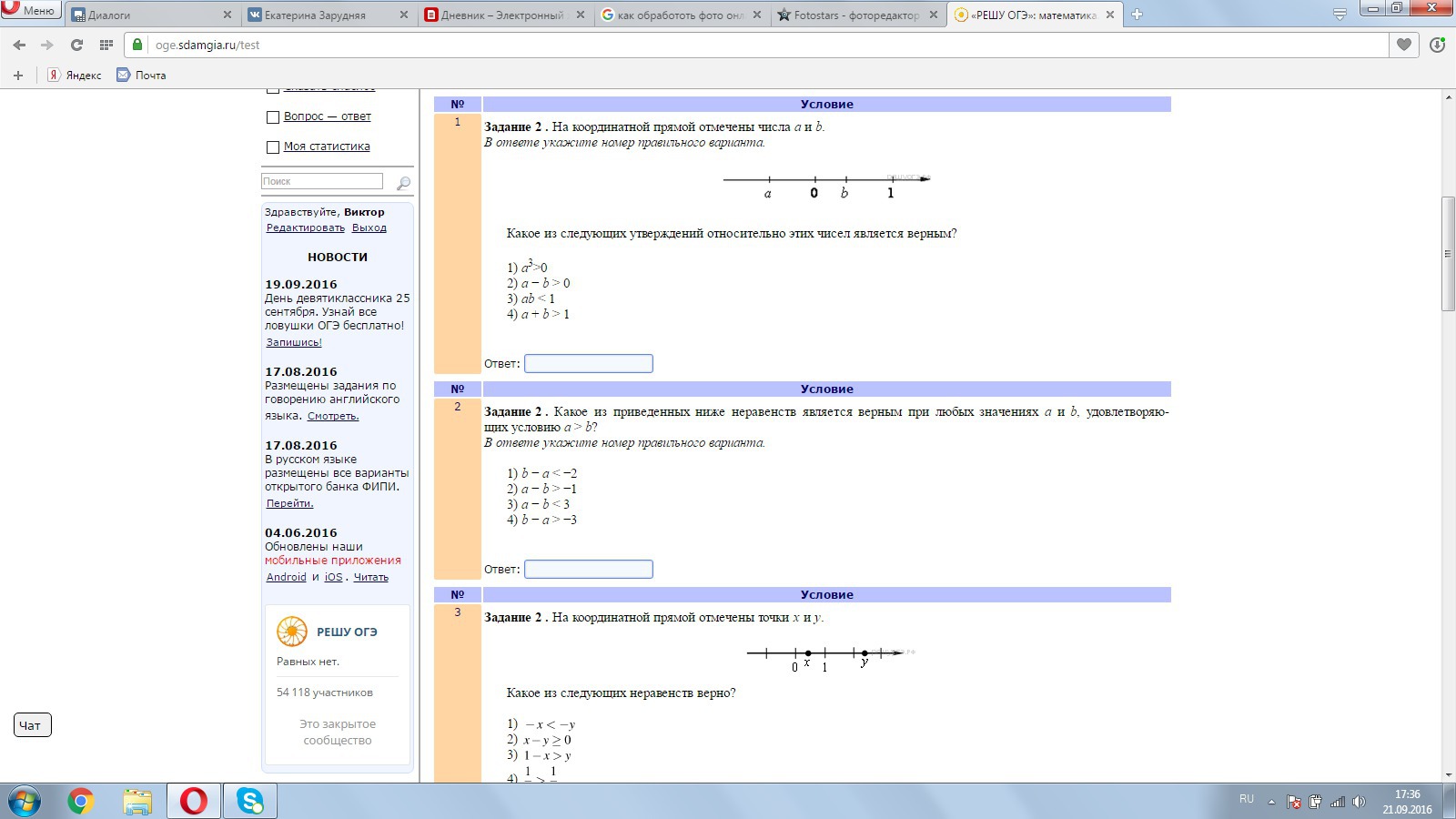Add page to bookmarks with heart icon
1456x819 pixels.
point(1404,45)
